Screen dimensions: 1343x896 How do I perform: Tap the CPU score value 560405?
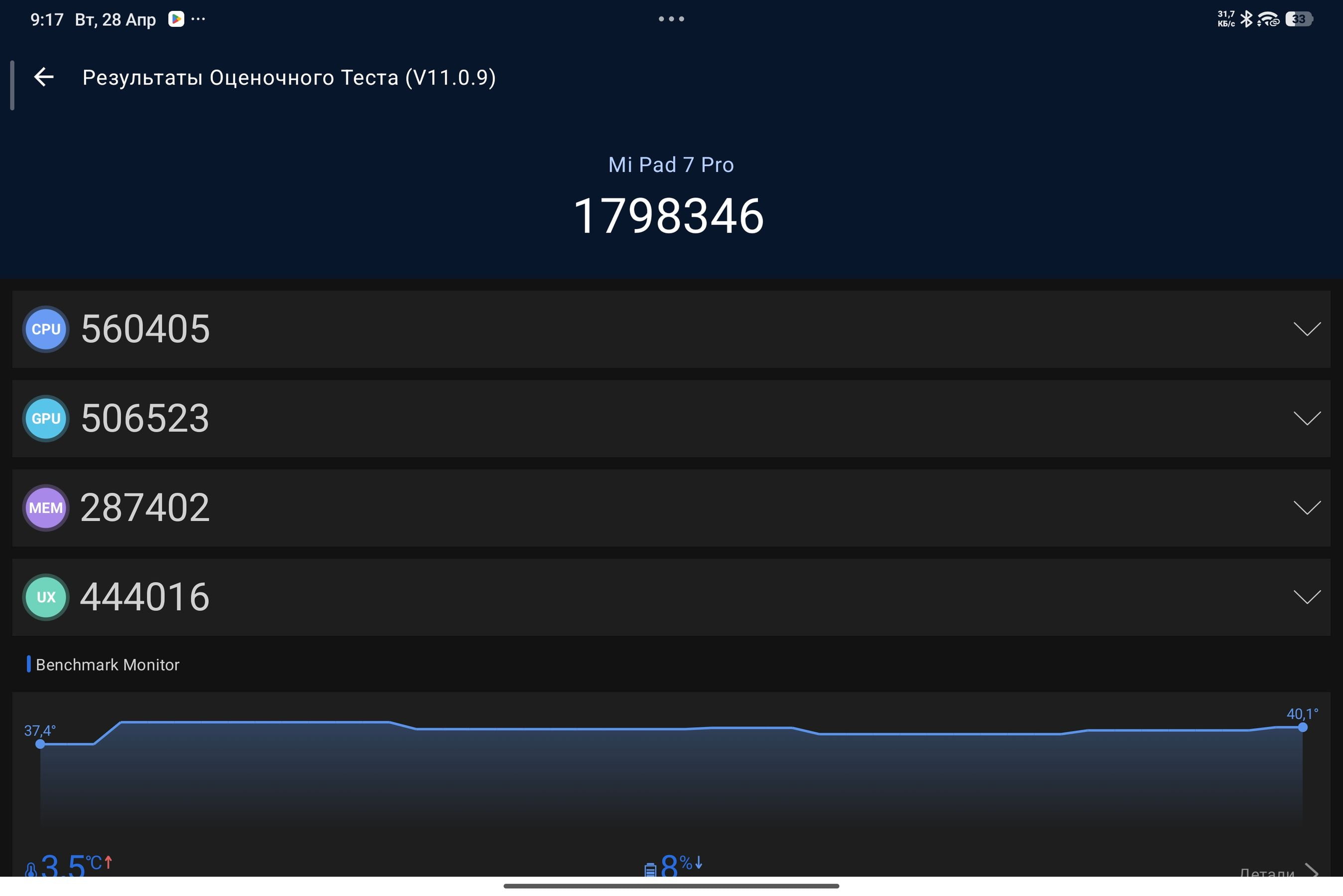click(x=145, y=329)
